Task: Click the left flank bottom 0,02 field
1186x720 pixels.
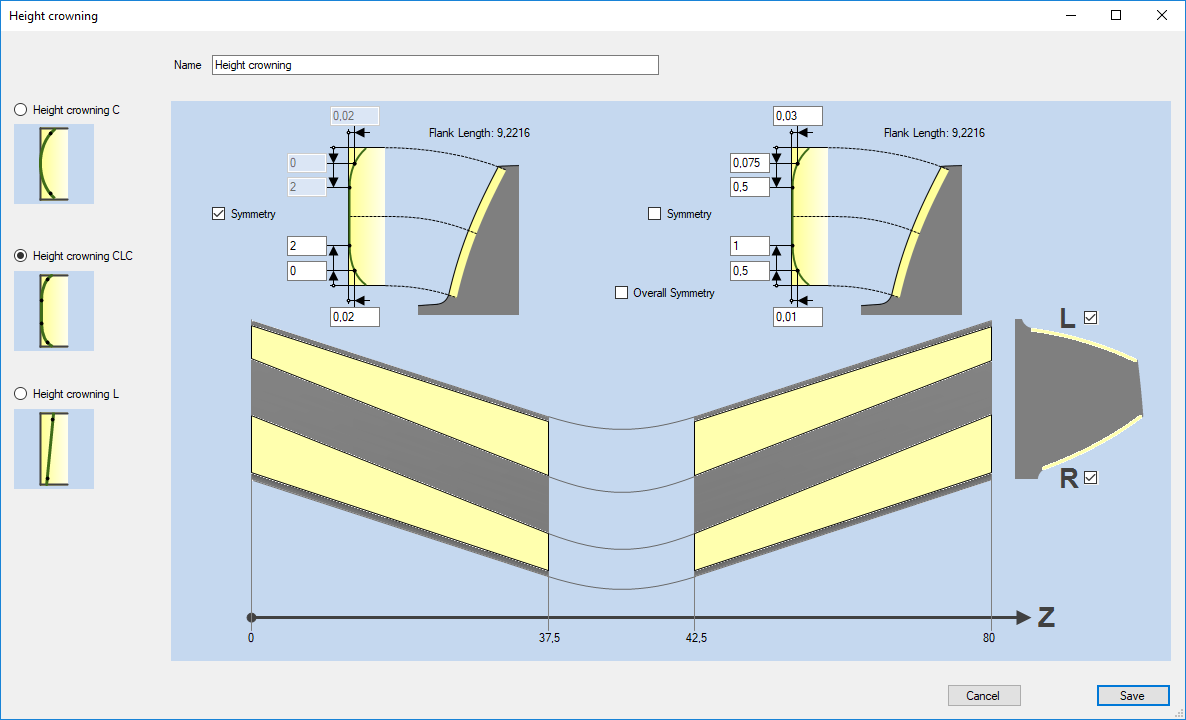Action: tap(355, 317)
